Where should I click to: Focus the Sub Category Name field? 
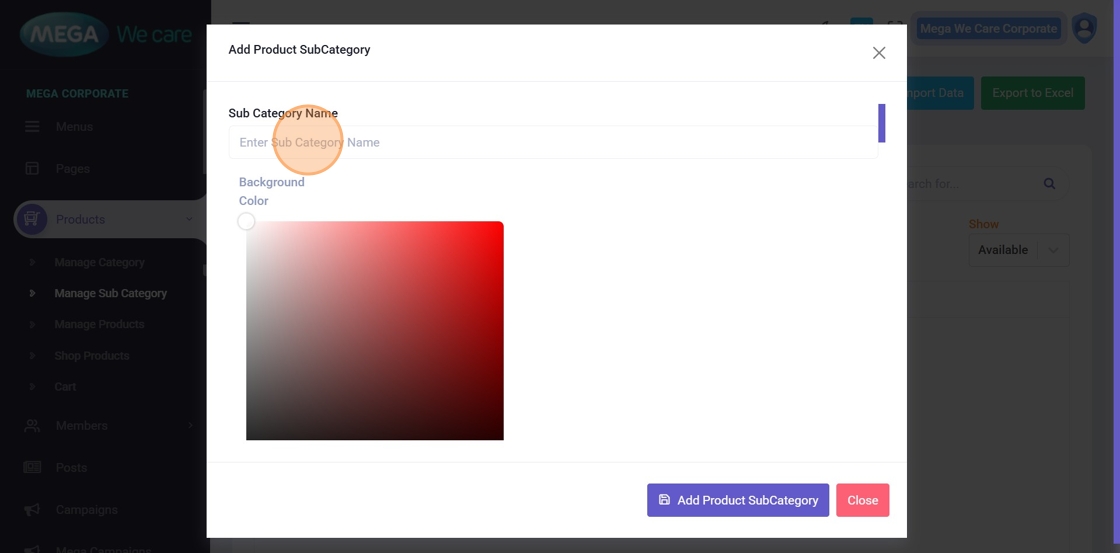tap(552, 143)
